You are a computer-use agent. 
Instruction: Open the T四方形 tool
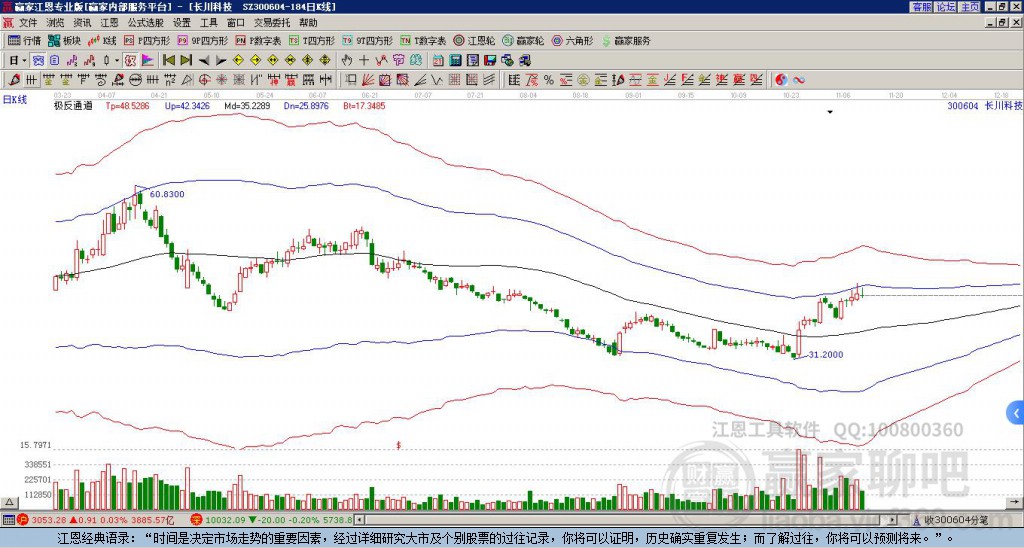click(312, 40)
